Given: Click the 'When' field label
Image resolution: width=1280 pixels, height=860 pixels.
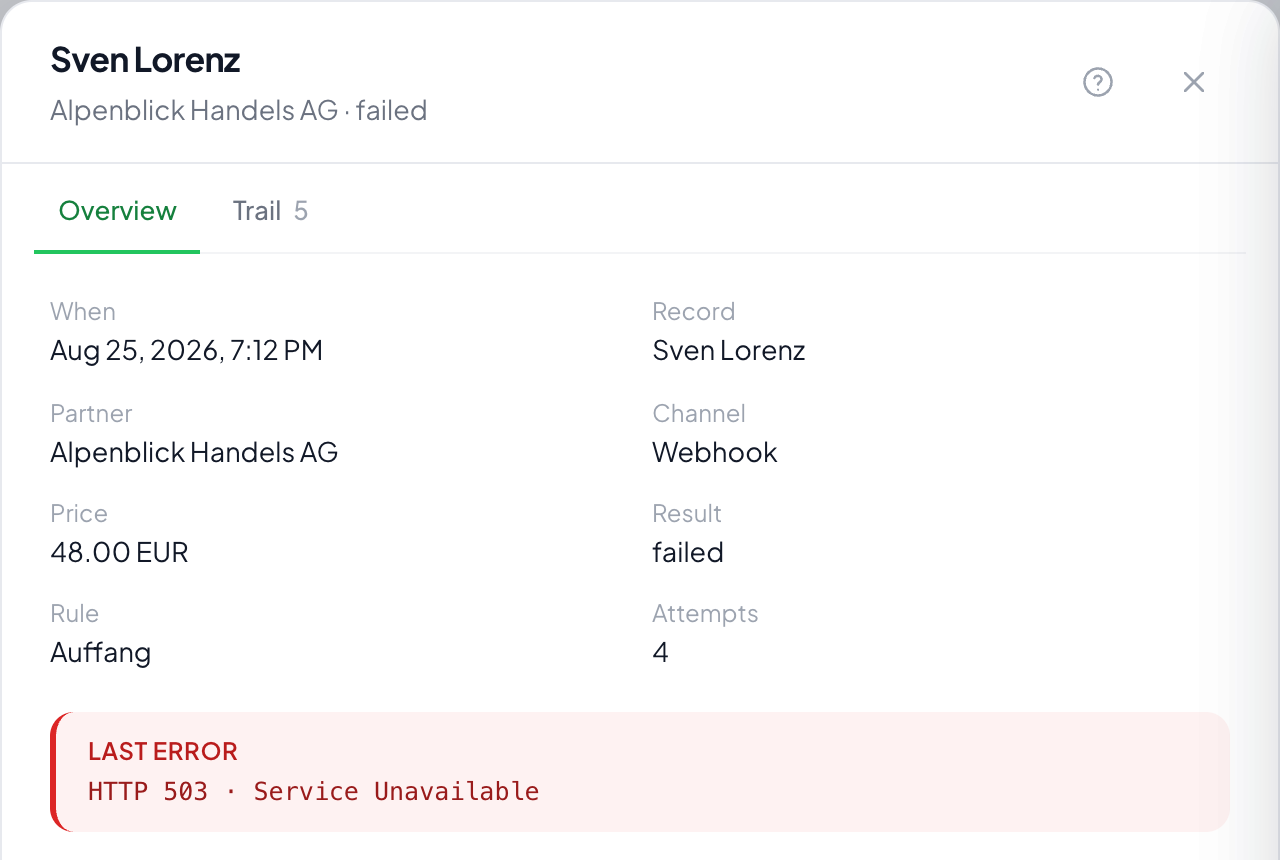Looking at the screenshot, I should coord(83,312).
